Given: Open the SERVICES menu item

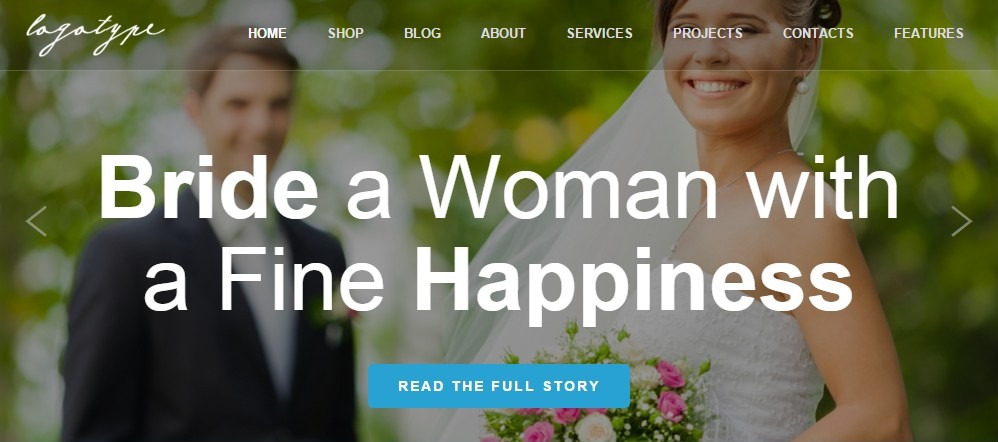Looking at the screenshot, I should coord(600,33).
